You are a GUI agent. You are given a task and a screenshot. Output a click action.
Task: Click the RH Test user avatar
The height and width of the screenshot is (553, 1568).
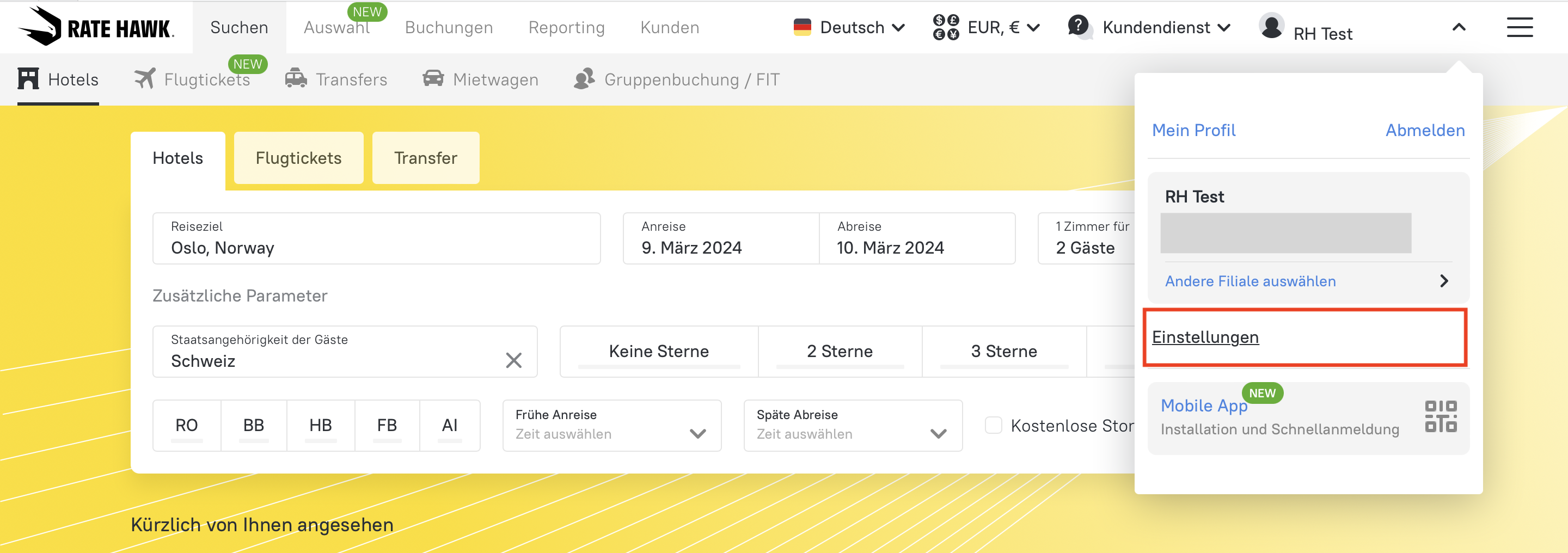1271,27
